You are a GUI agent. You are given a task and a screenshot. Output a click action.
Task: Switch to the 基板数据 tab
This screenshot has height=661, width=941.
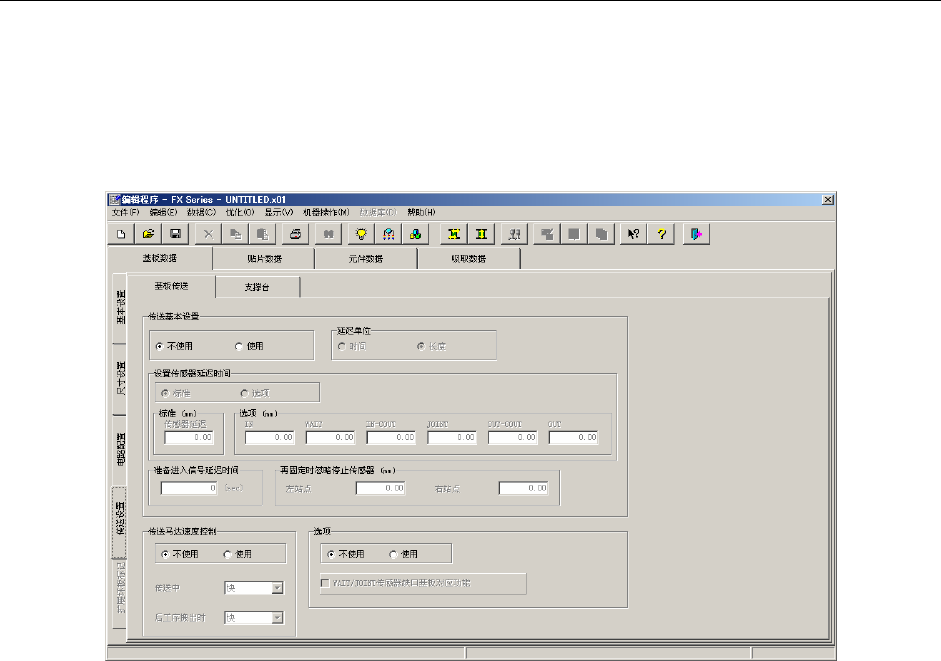[x=160, y=258]
